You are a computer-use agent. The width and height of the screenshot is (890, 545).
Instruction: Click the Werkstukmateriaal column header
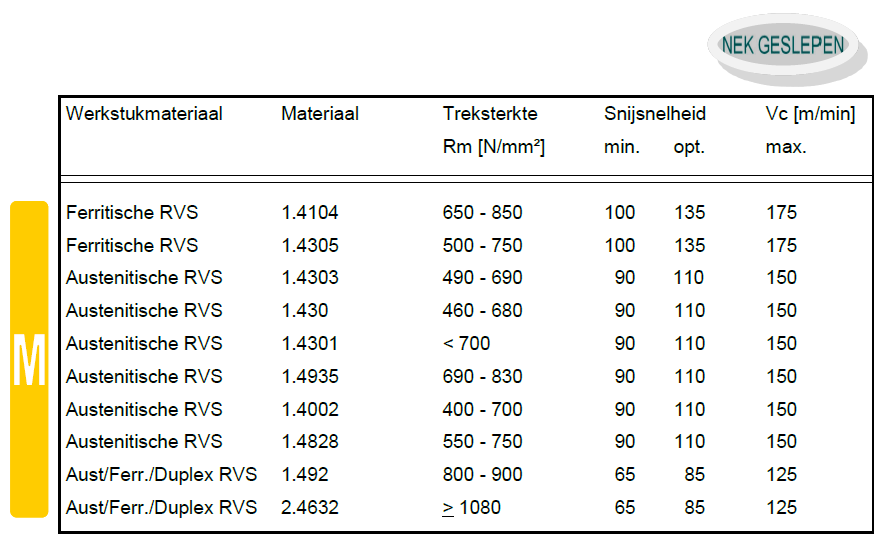coord(144,114)
